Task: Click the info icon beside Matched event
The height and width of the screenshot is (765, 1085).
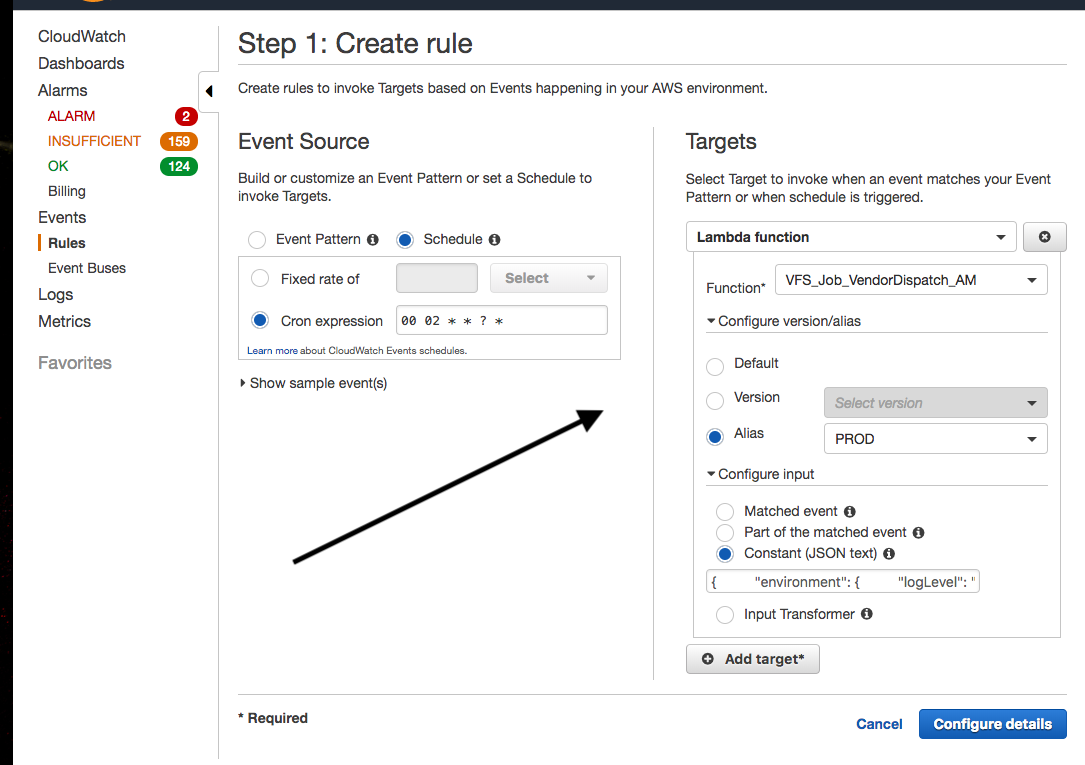Action: pos(849,511)
